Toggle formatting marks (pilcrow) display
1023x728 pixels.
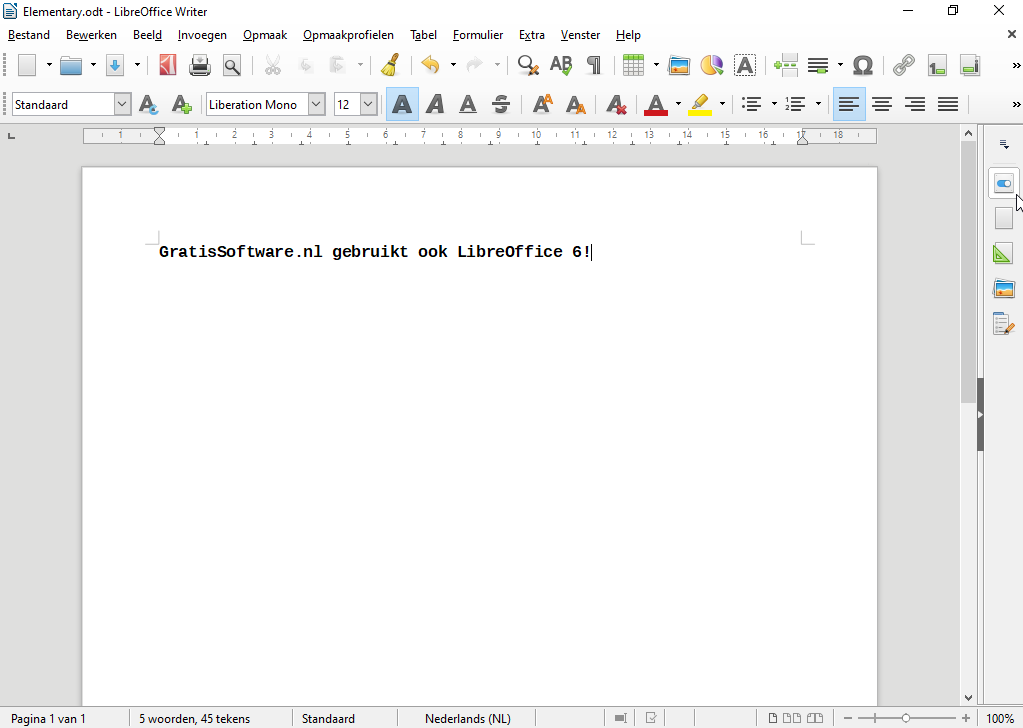point(594,66)
